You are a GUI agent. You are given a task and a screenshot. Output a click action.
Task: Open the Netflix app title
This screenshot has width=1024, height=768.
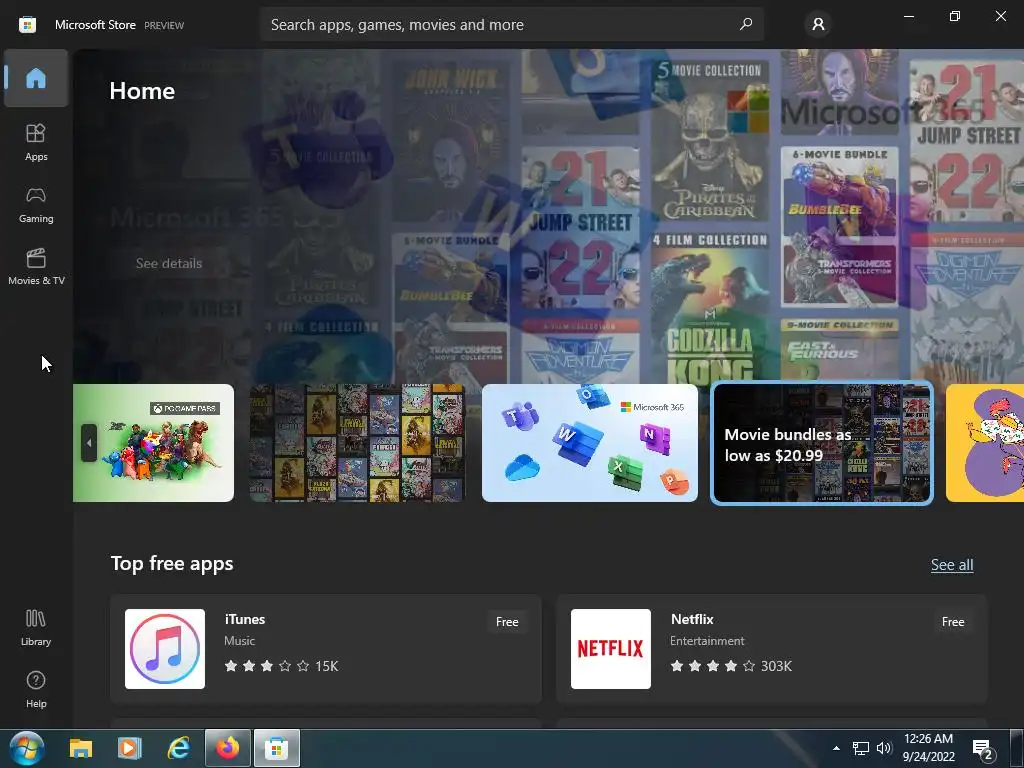692,619
